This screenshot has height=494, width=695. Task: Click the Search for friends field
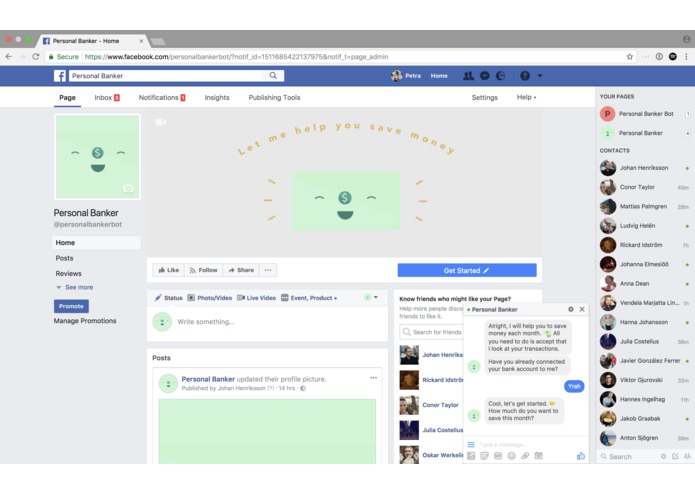(x=431, y=332)
